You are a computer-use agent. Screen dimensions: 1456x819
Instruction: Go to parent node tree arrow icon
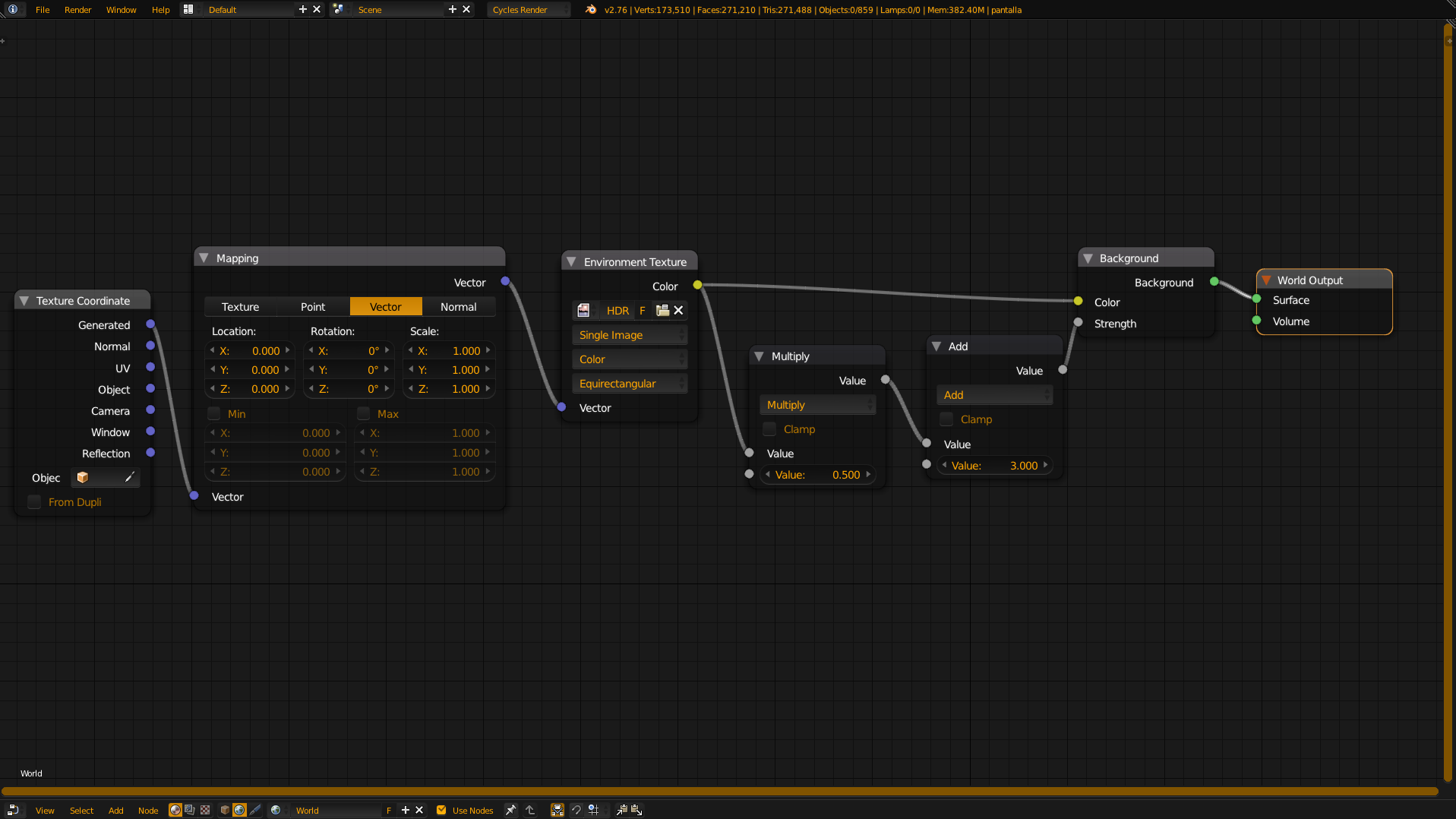(x=530, y=810)
